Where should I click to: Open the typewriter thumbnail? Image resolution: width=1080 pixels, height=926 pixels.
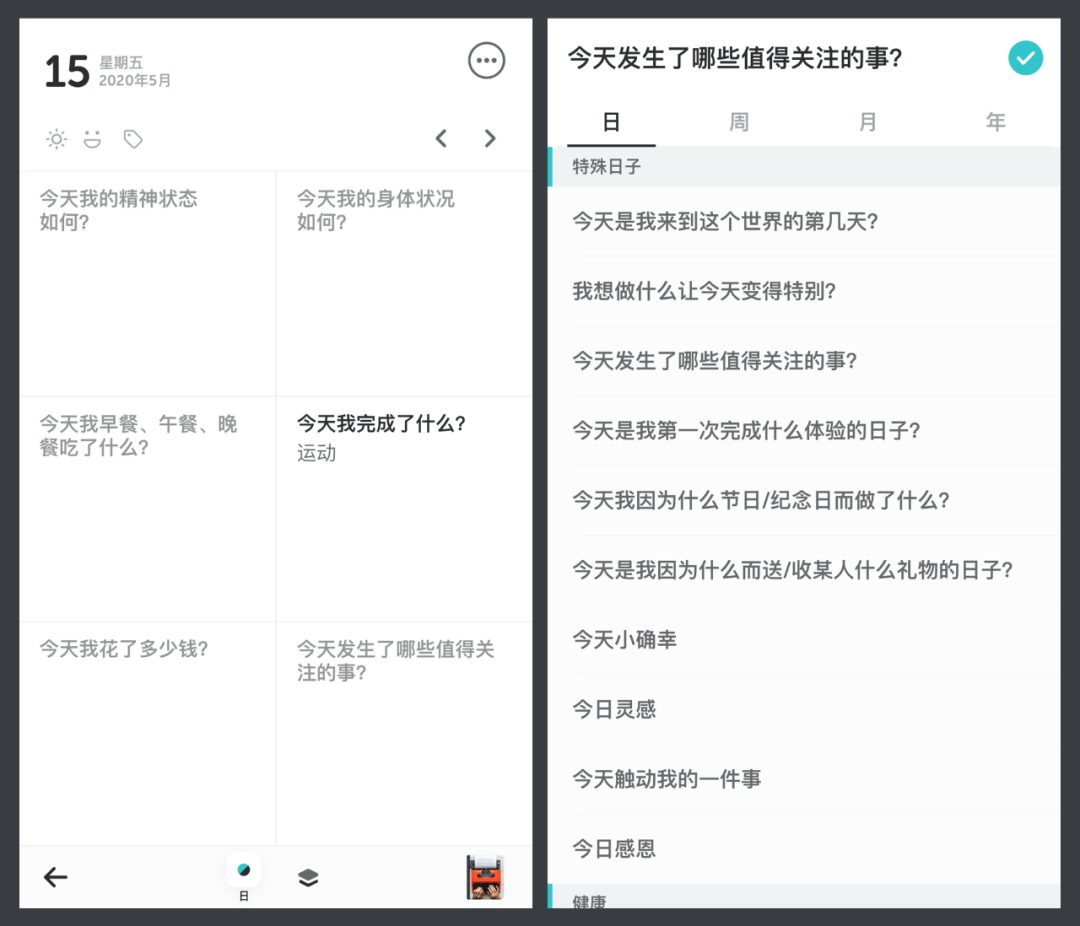[x=486, y=877]
